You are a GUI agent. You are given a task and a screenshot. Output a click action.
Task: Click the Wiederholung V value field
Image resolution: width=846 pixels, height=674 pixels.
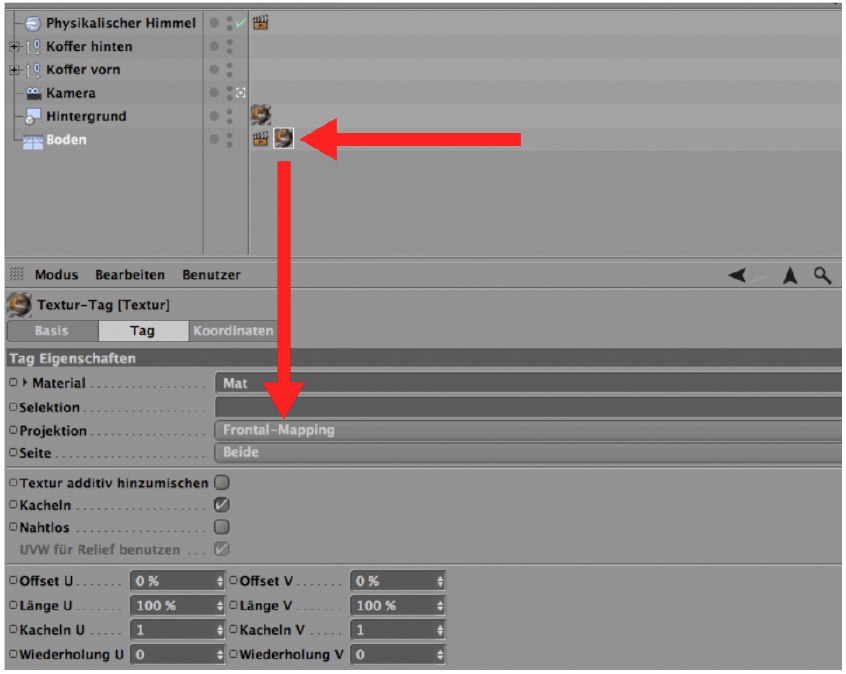click(x=393, y=655)
